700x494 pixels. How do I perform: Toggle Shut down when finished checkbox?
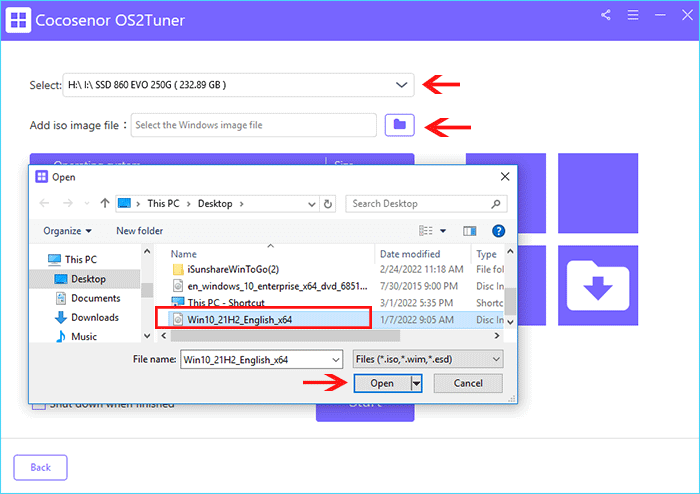tap(39, 406)
